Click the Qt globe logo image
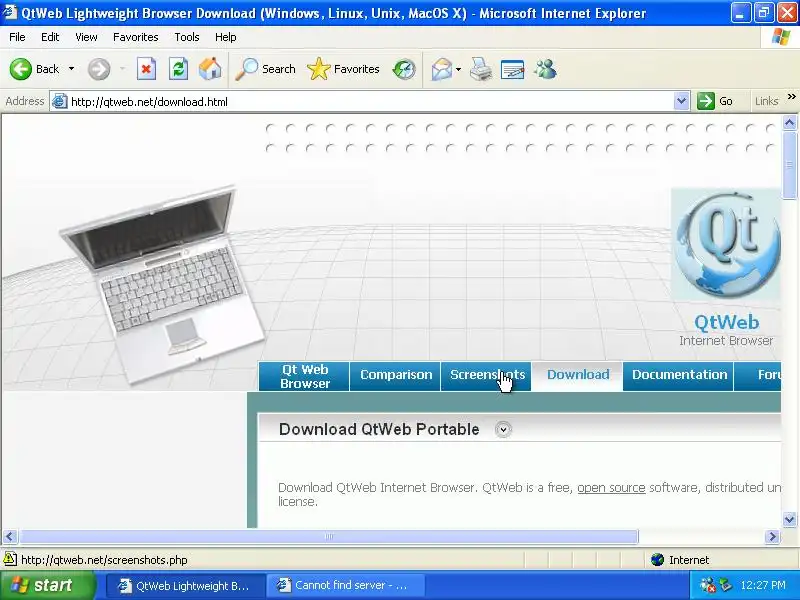The width and height of the screenshot is (800, 600). pyautogui.click(x=726, y=245)
